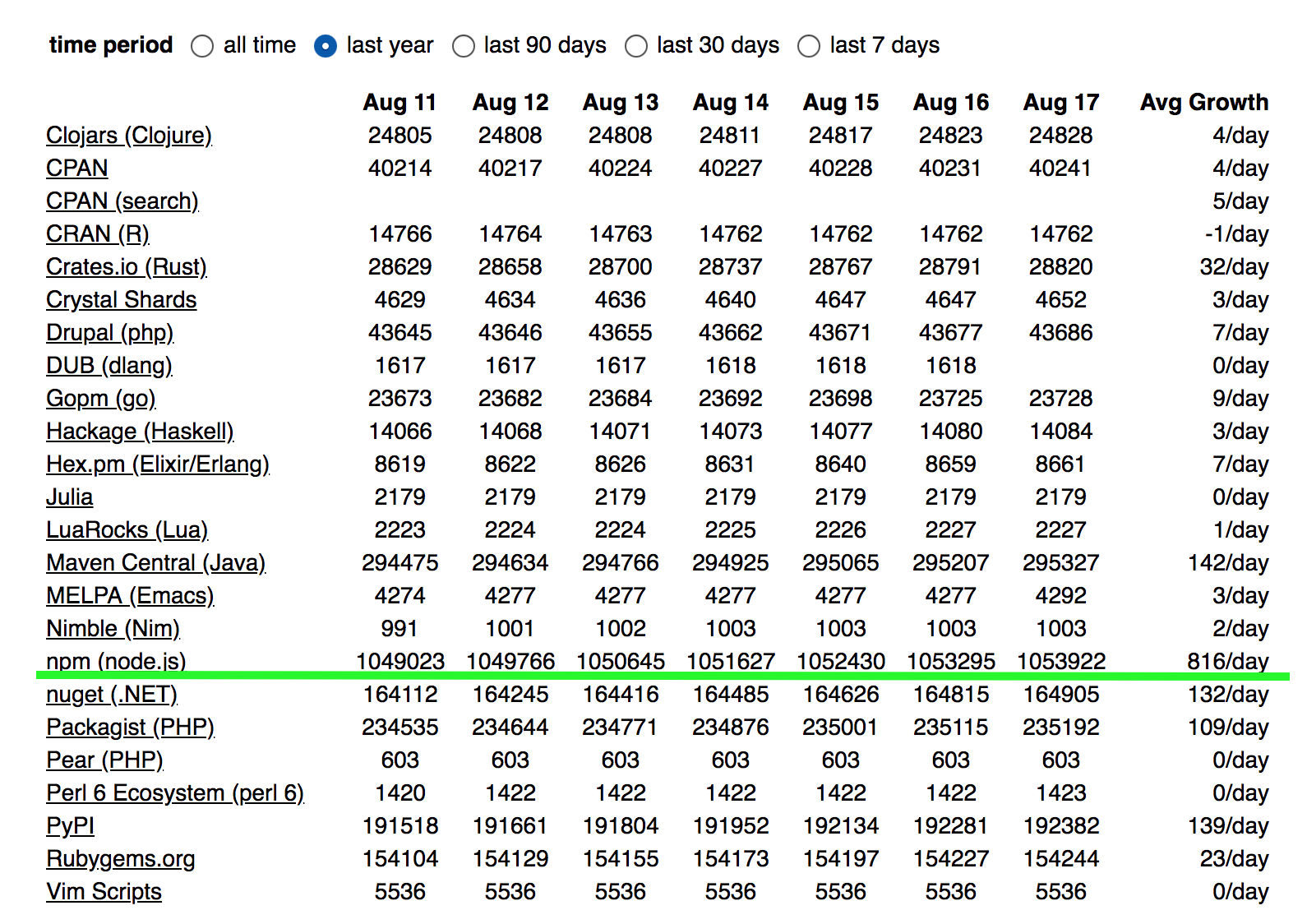Click nuget's Aug 13 count 164416
1307x924 pixels.
click(621, 695)
